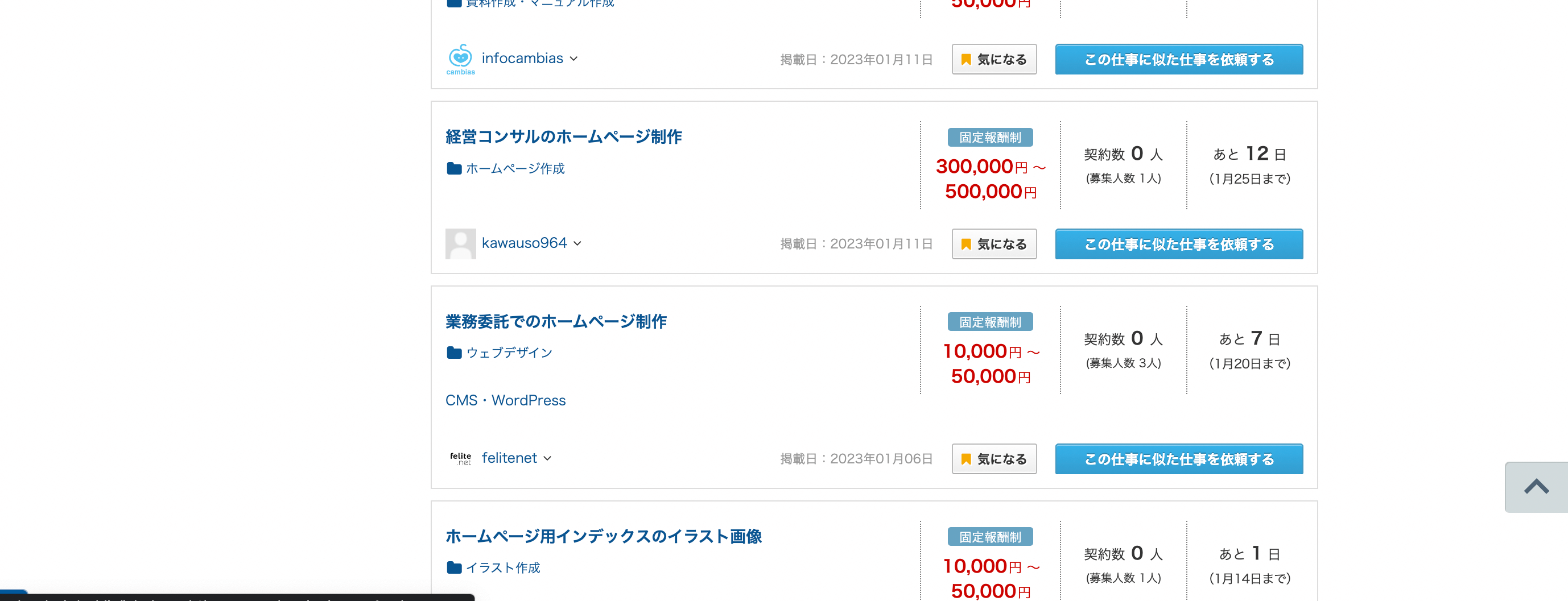Bookmark the infocambias job with 気になる
The width and height of the screenshot is (1568, 601).
[x=993, y=60]
